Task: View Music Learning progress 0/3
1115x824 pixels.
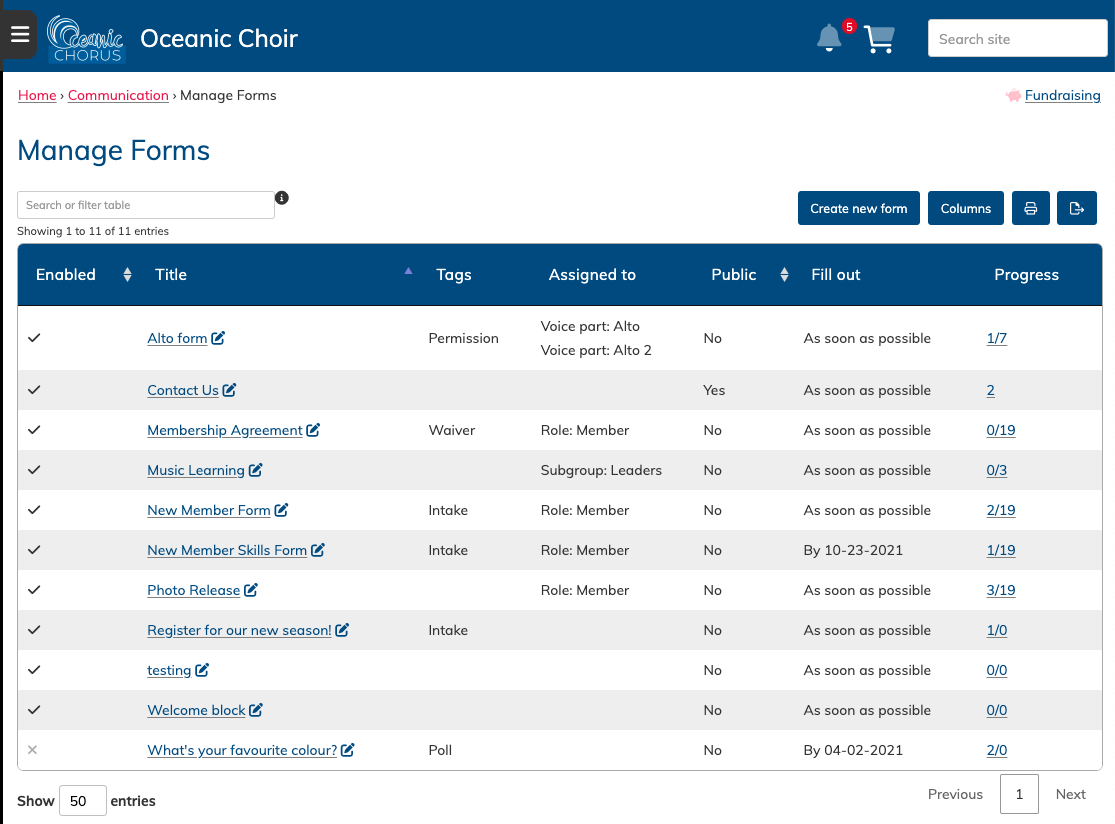Action: coord(996,470)
